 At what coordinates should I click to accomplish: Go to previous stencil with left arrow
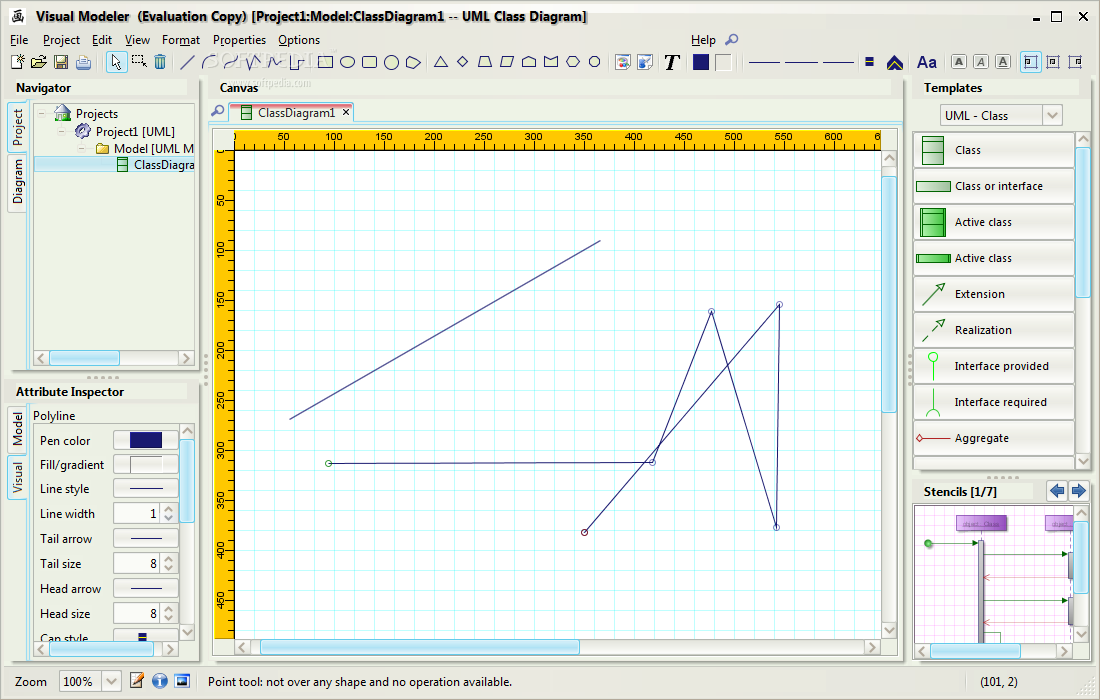tap(1057, 491)
